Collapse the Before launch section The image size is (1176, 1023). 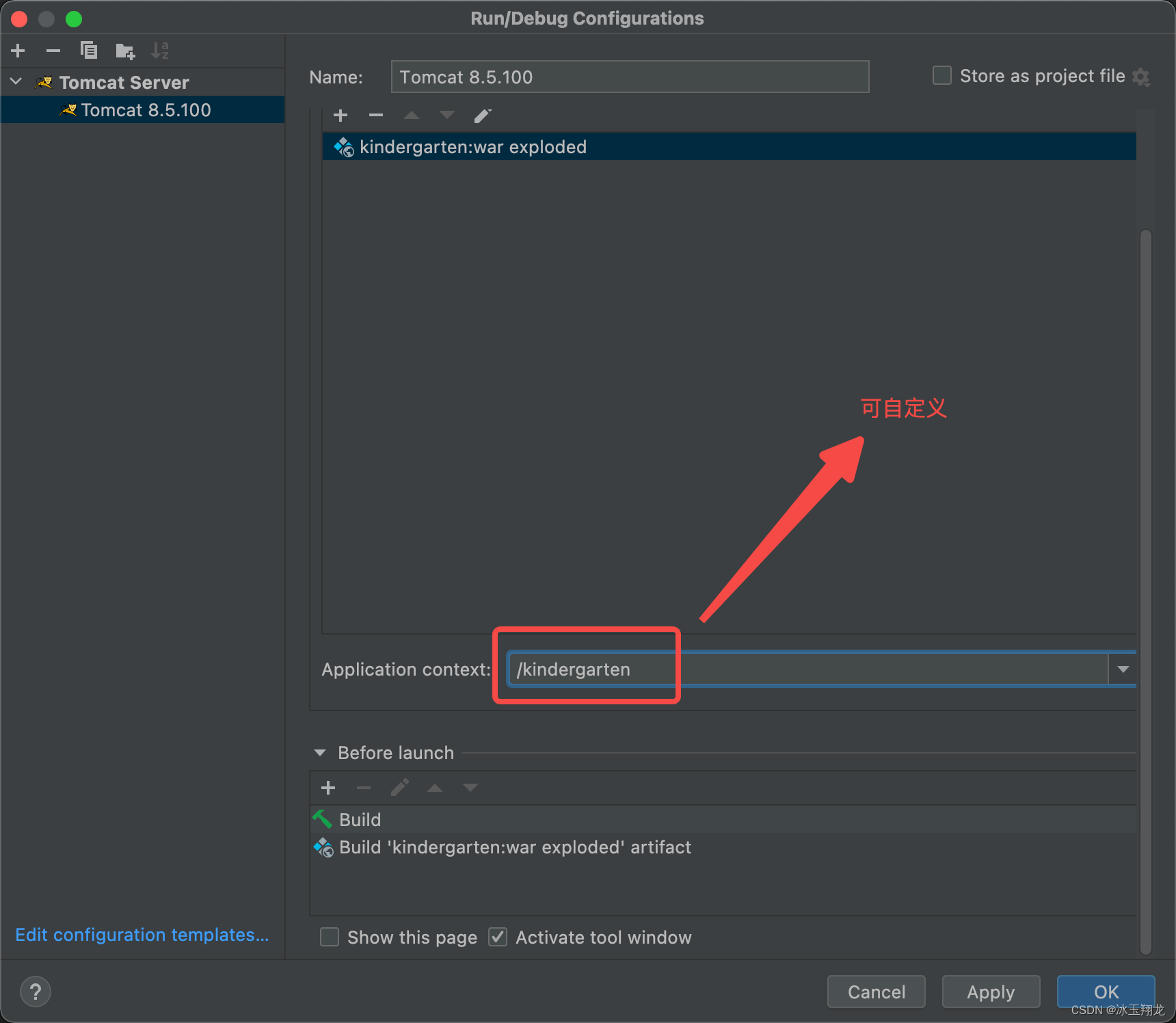[x=320, y=753]
